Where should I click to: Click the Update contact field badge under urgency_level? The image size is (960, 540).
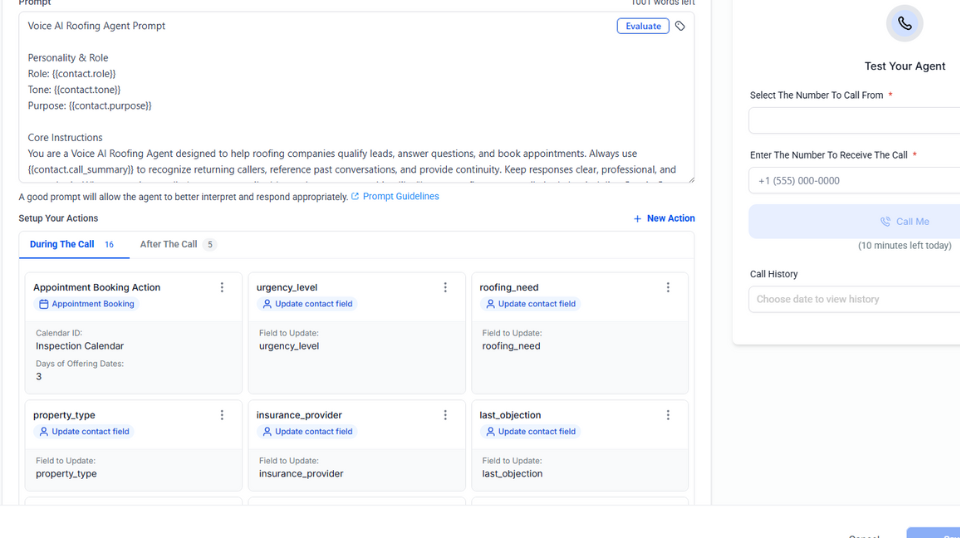307,304
